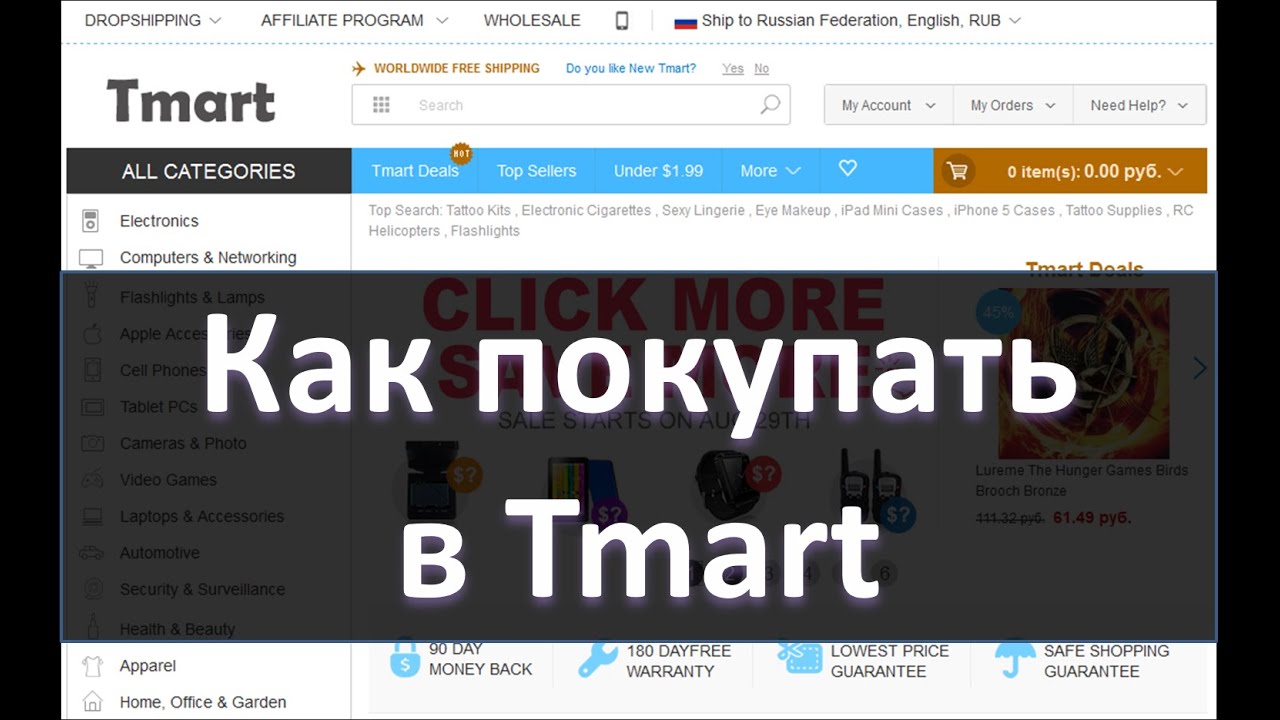Select the Home, Office & Garden category
This screenshot has width=1280, height=720.
click(x=203, y=702)
